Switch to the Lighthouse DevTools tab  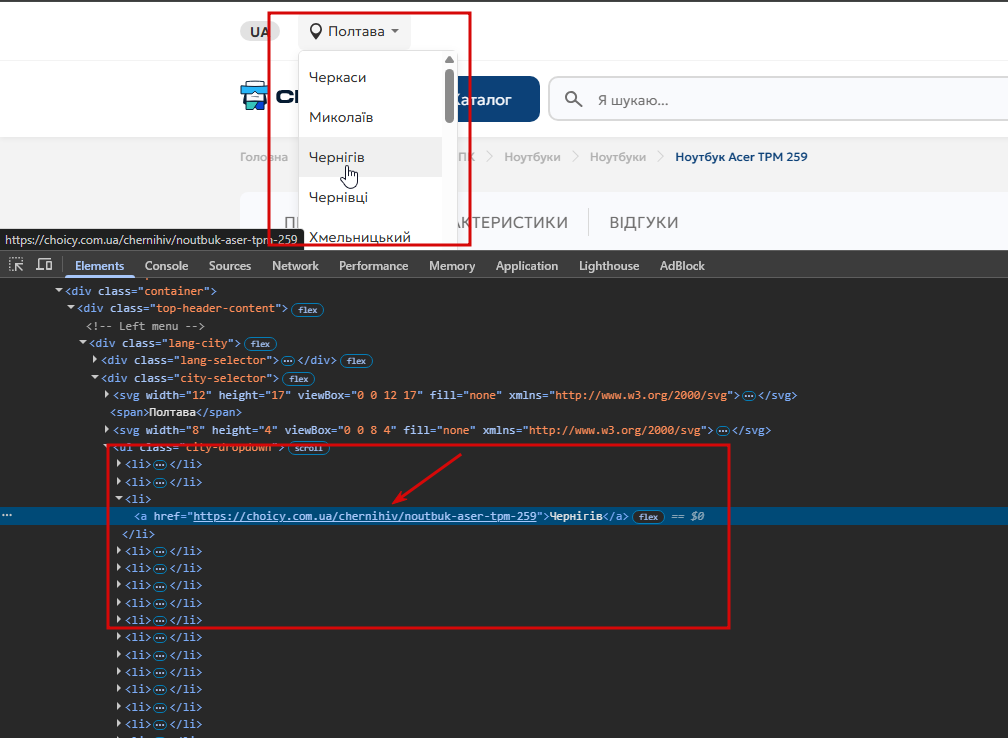point(609,266)
